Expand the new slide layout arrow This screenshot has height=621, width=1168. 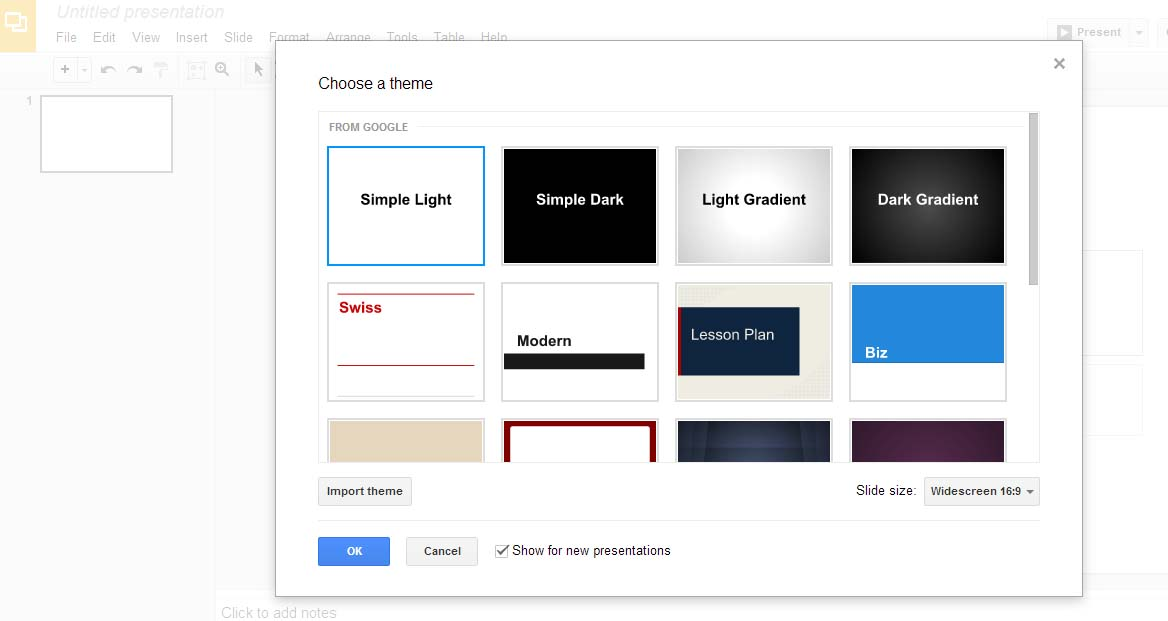pos(84,70)
